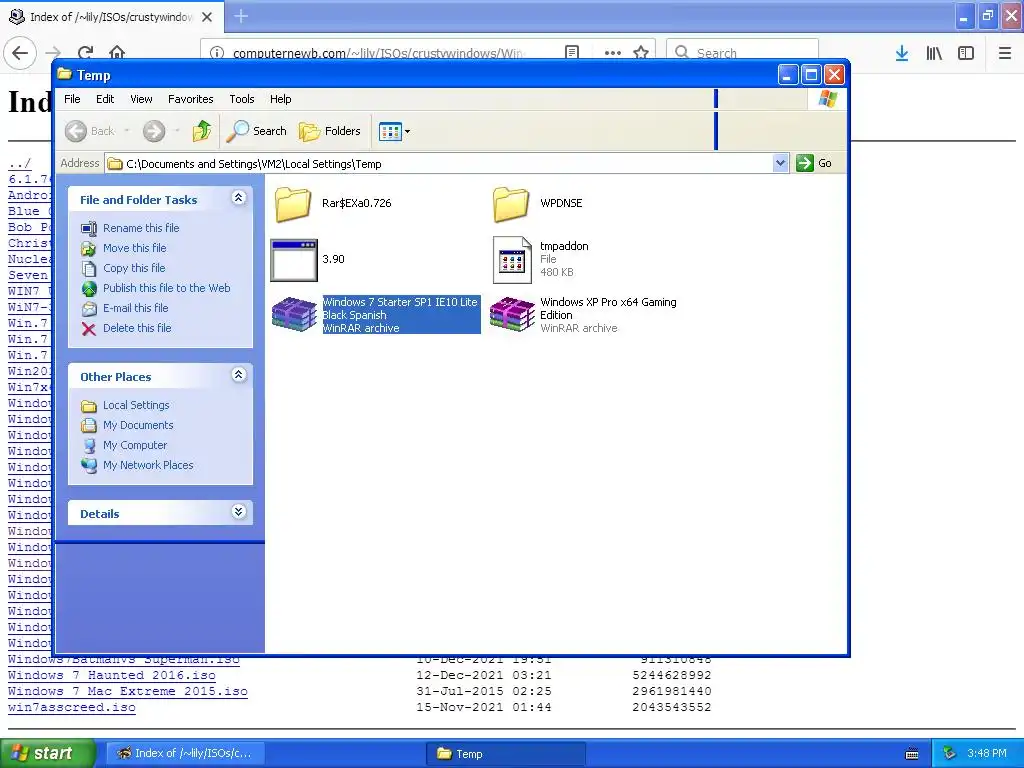Select the 3.90 application icon
This screenshot has height=768, width=1024.
click(294, 260)
